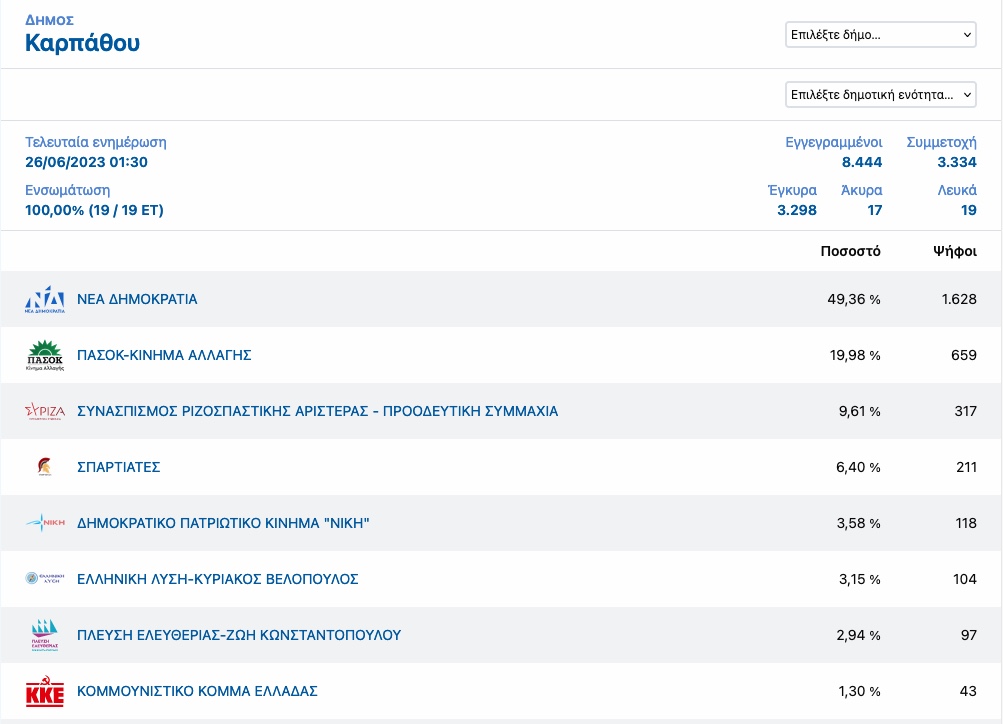
Task: Click the 1.628 votes cell
Action: 959,299
